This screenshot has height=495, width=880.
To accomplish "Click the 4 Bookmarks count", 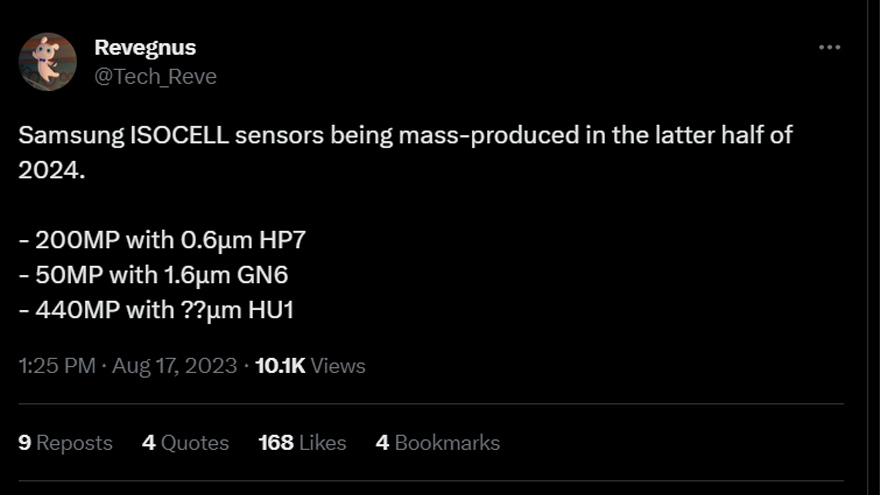I will pyautogui.click(x=437, y=442).
